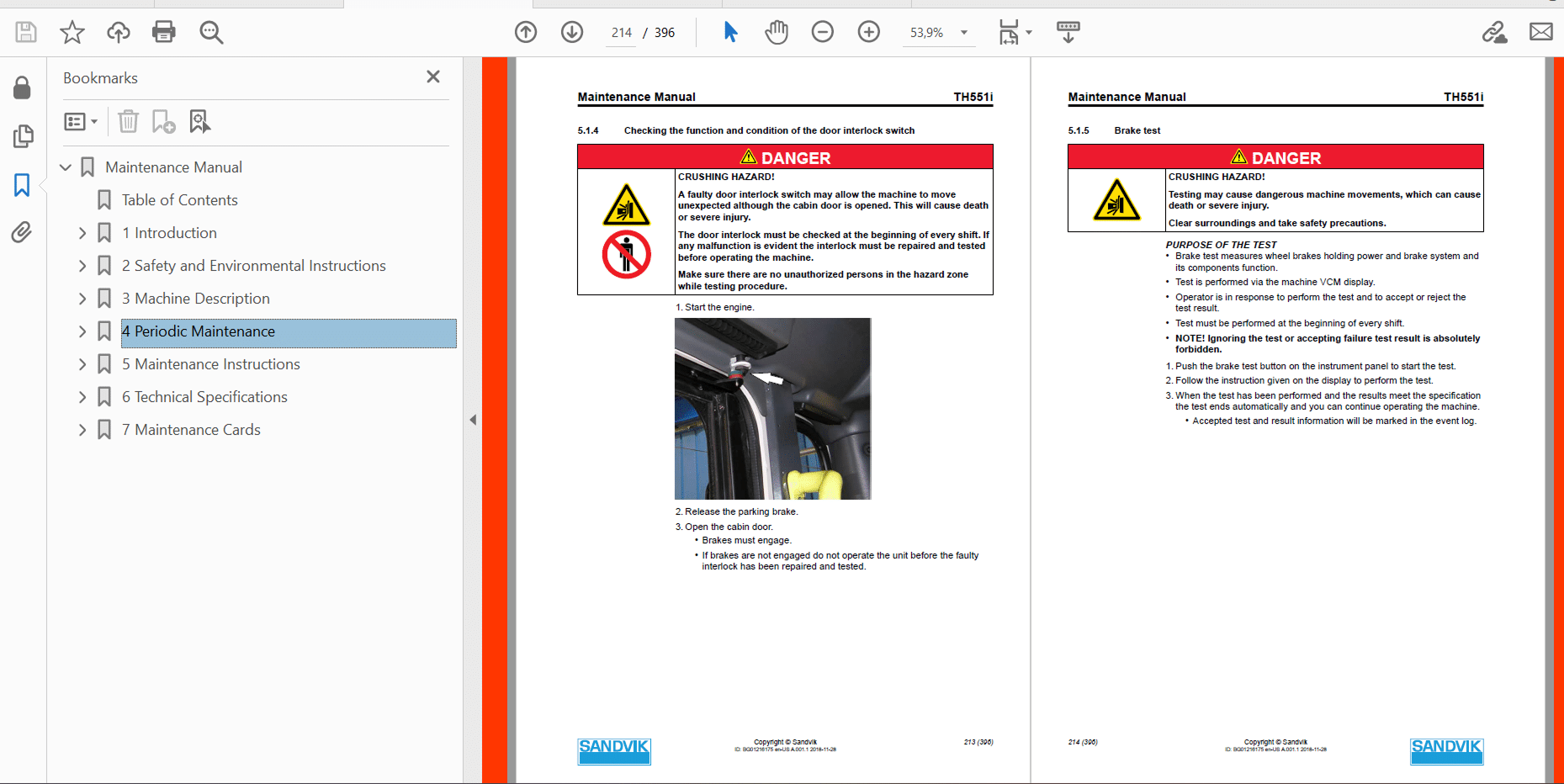The width and height of the screenshot is (1564, 784).
Task: Delete selected bookmark trash icon
Action: coord(128,122)
